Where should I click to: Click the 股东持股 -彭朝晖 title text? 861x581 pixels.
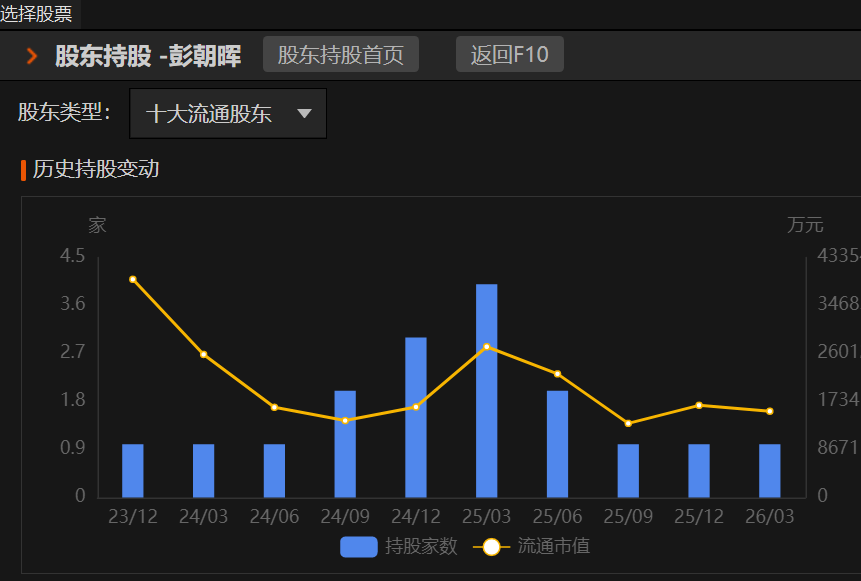click(148, 55)
